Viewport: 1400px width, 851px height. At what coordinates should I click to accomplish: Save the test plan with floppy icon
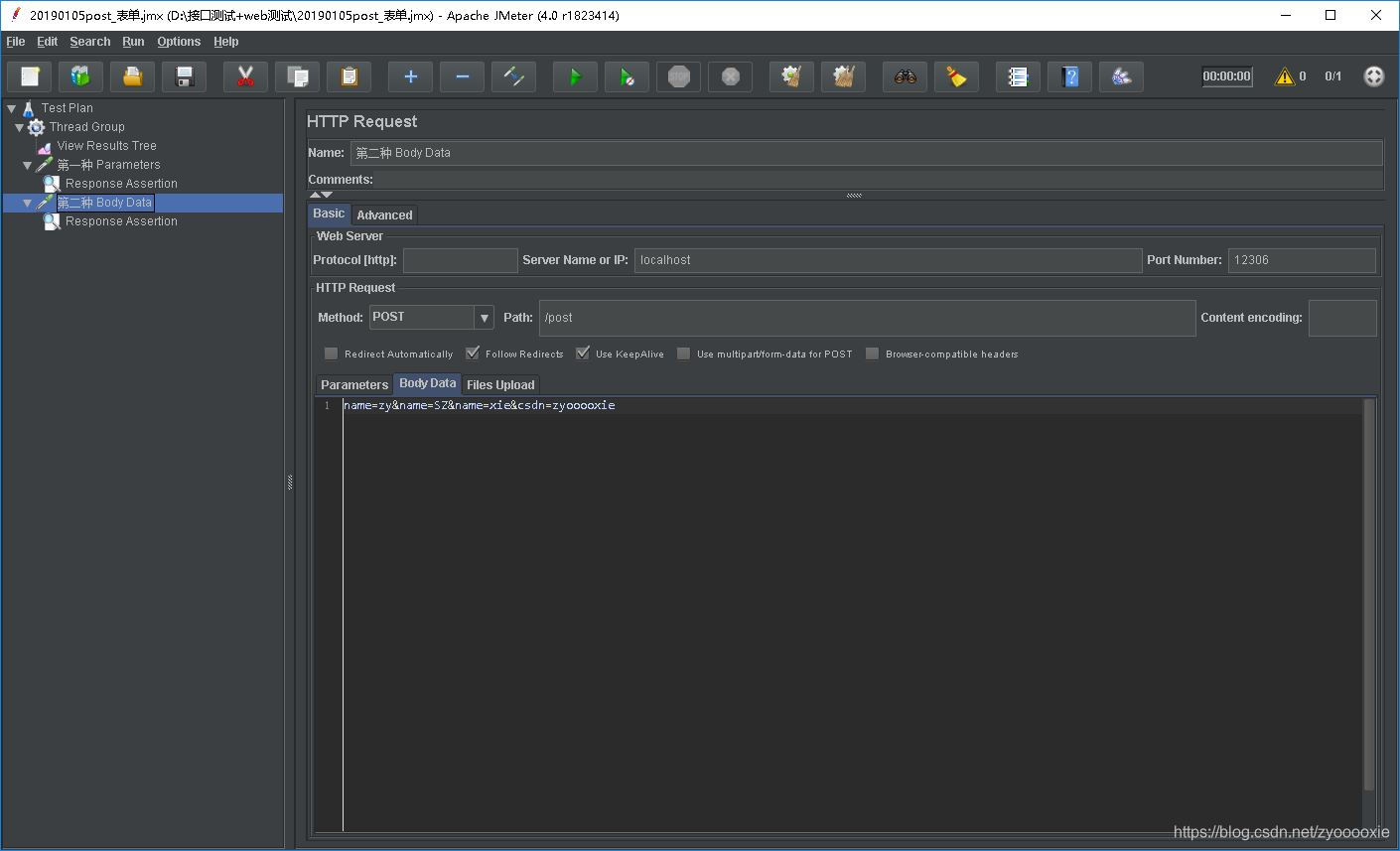(184, 76)
